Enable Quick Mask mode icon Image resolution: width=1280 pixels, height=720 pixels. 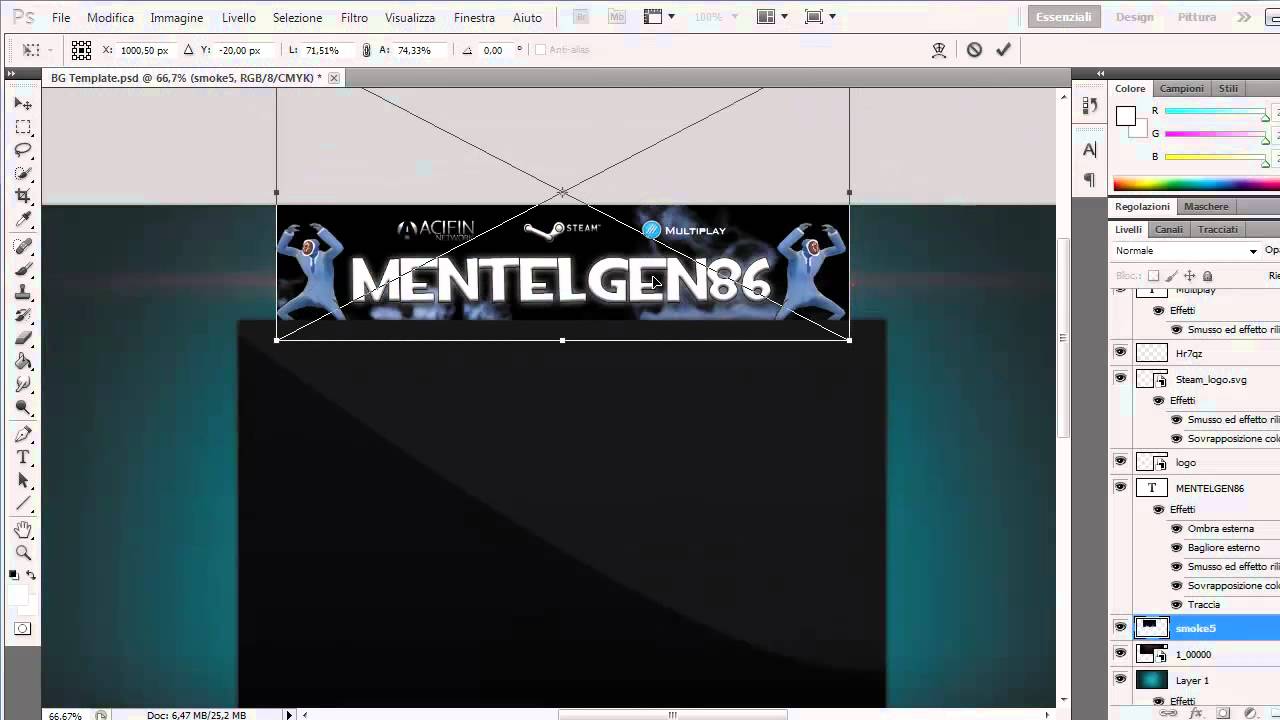[x=23, y=629]
